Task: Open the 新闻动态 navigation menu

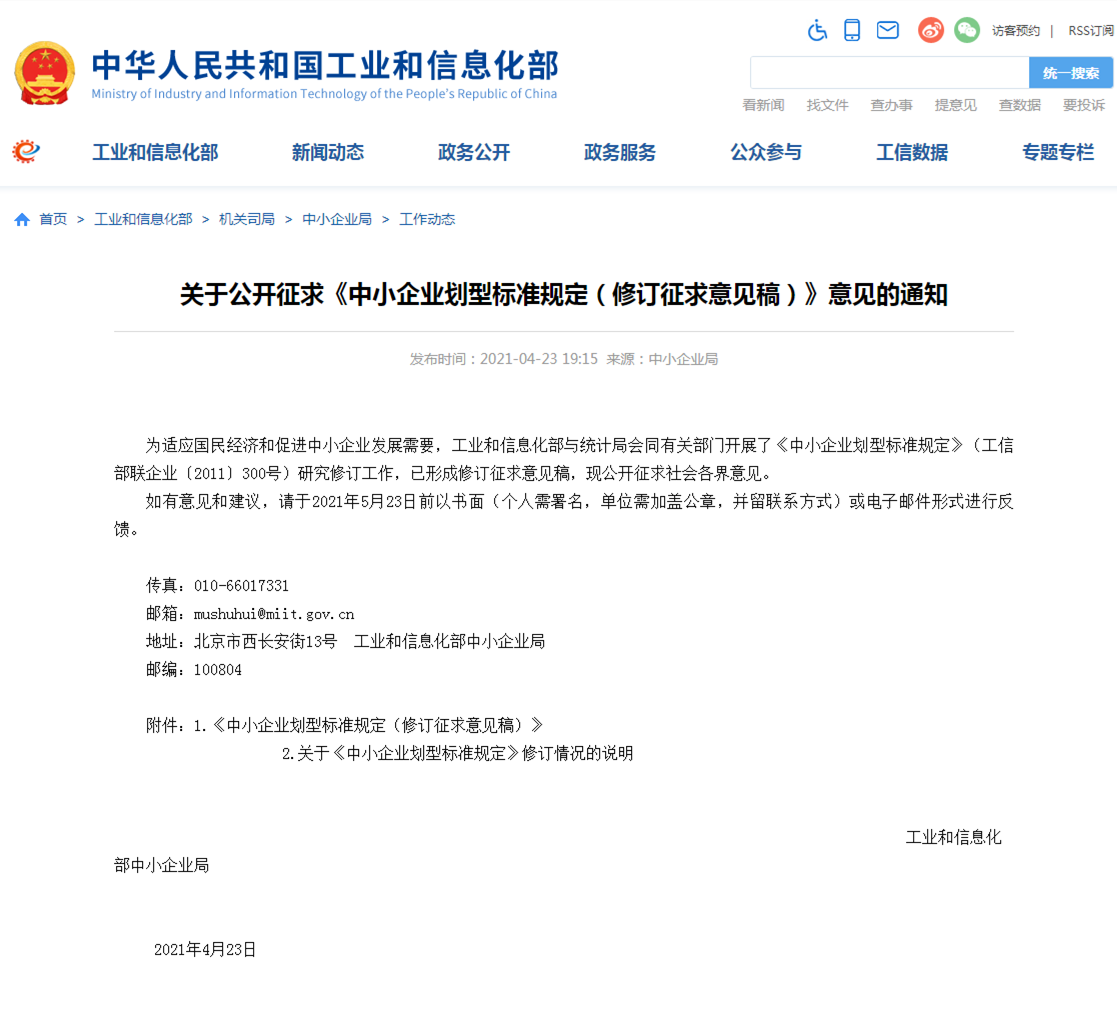Action: click(328, 152)
